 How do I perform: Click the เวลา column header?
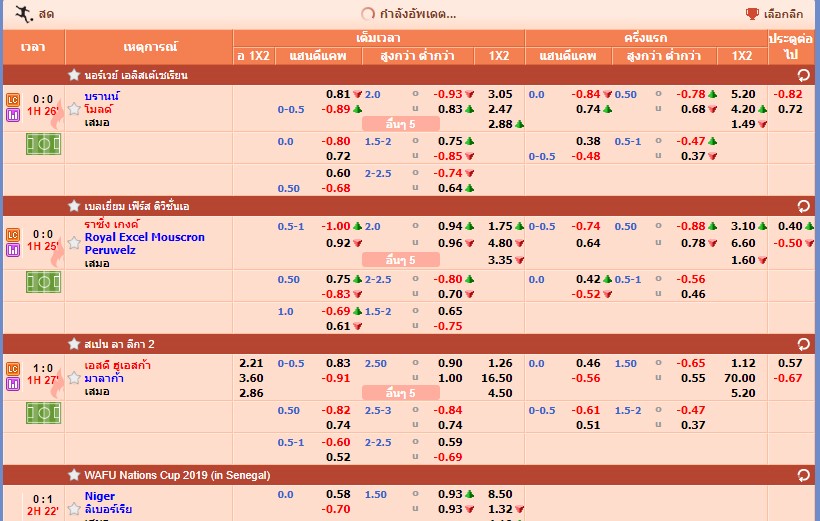(33, 47)
